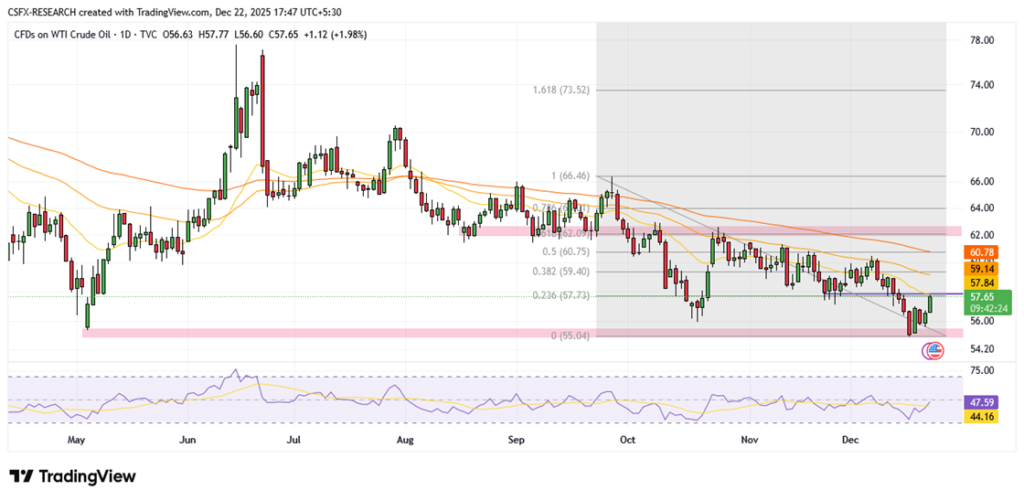The width and height of the screenshot is (1024, 501).
Task: Select the 0.382 (59.40) Fibonacci level
Action: click(x=566, y=271)
